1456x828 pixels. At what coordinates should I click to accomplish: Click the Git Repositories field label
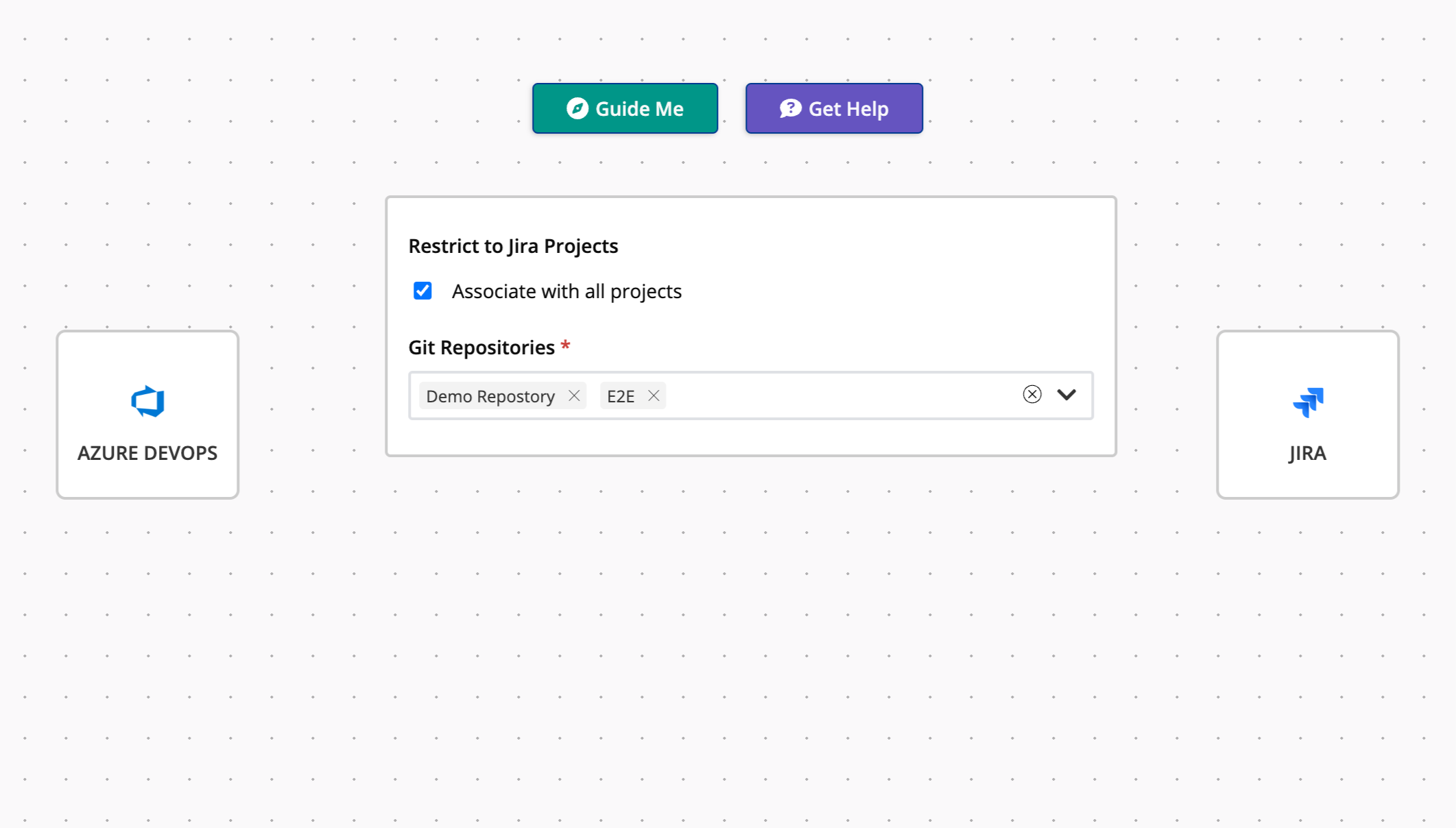point(481,348)
